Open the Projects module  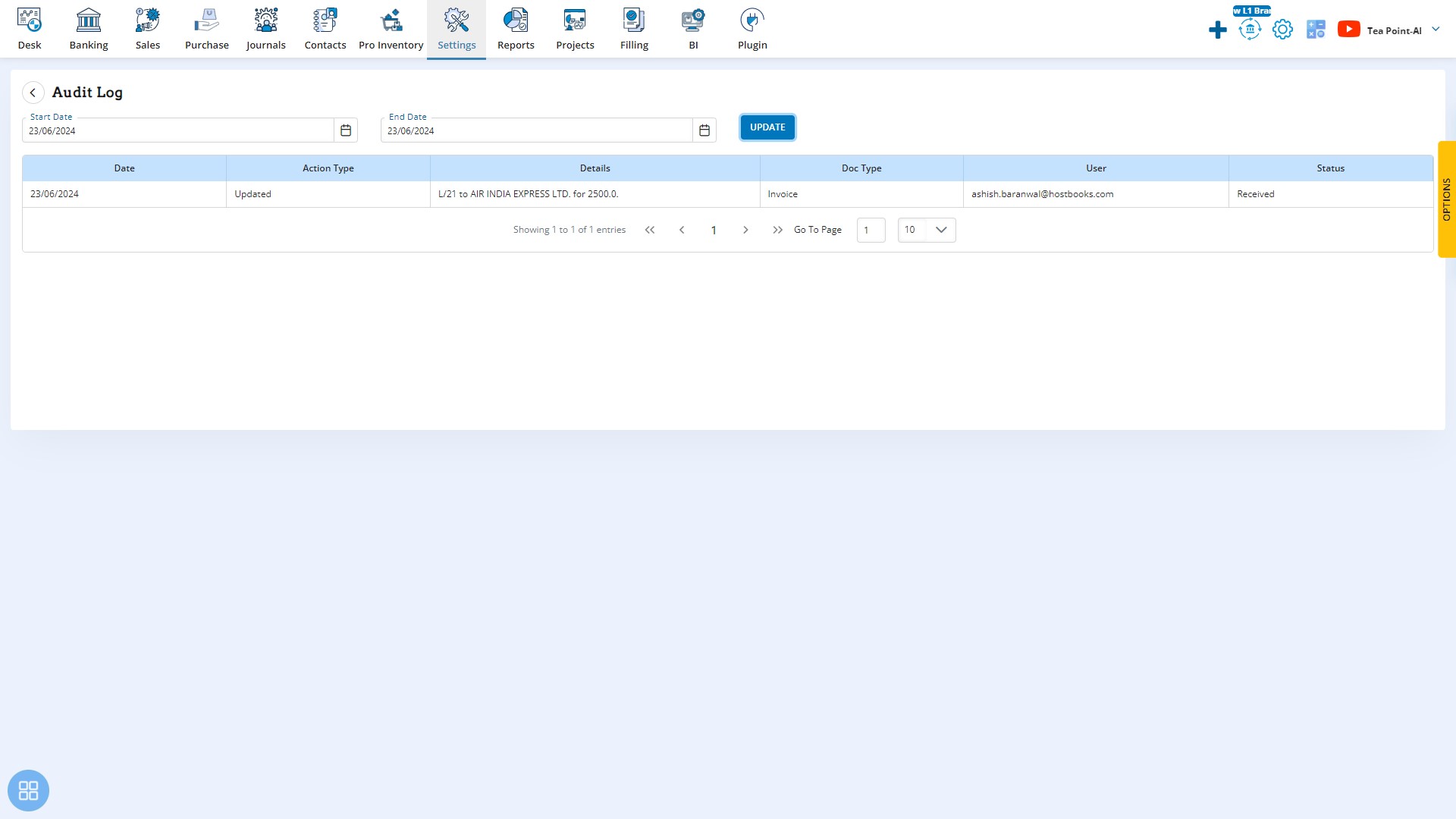(x=575, y=30)
